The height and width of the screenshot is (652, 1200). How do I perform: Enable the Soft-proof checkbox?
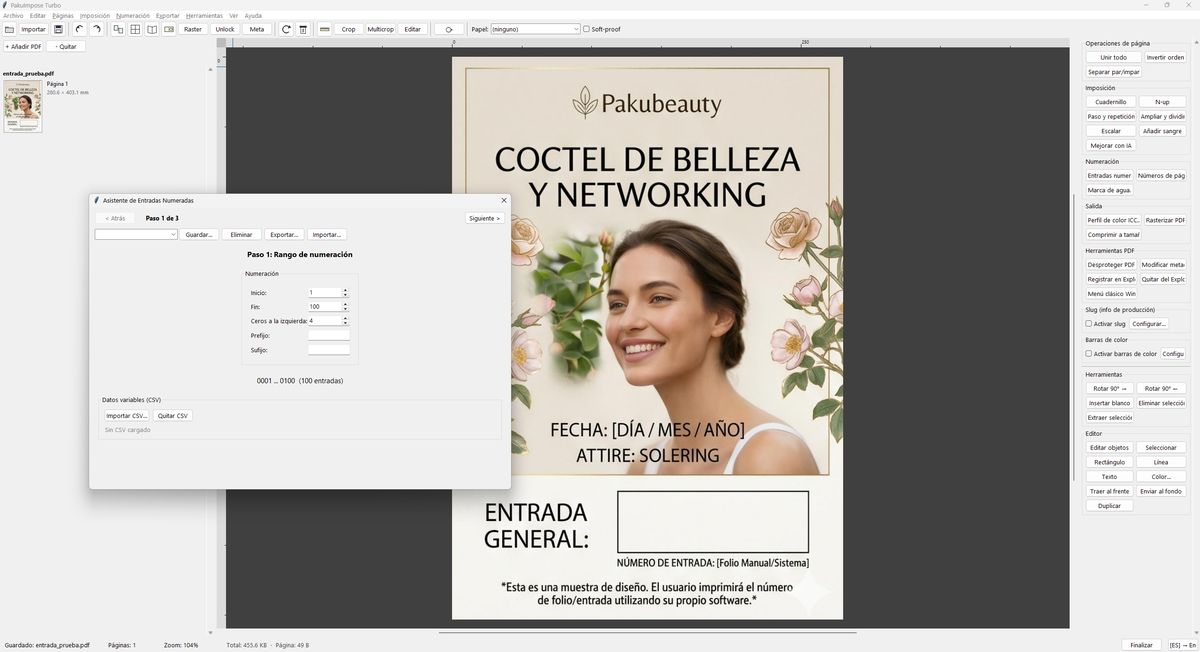pos(586,29)
